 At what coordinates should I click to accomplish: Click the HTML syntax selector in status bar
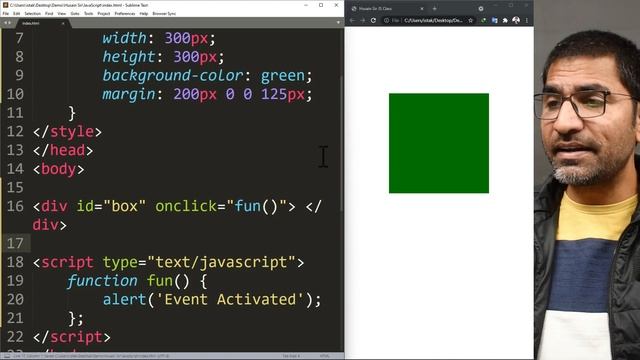[325, 356]
